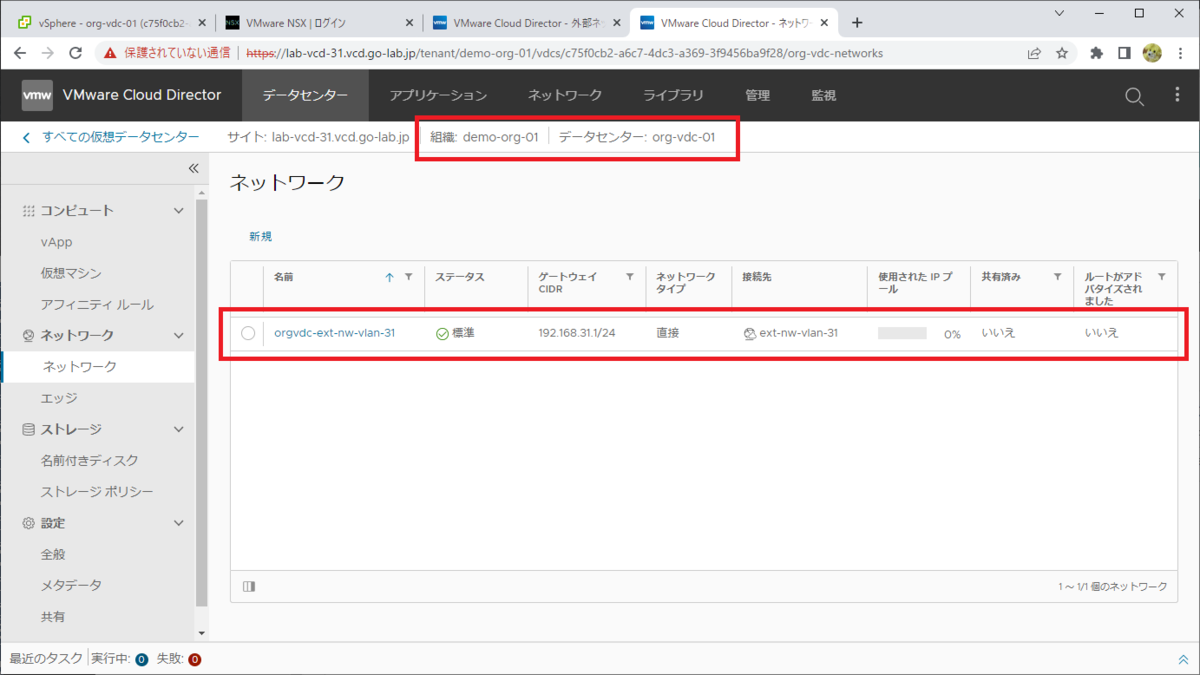Click the 失敗 task count badge
The width and height of the screenshot is (1200, 675).
point(194,660)
